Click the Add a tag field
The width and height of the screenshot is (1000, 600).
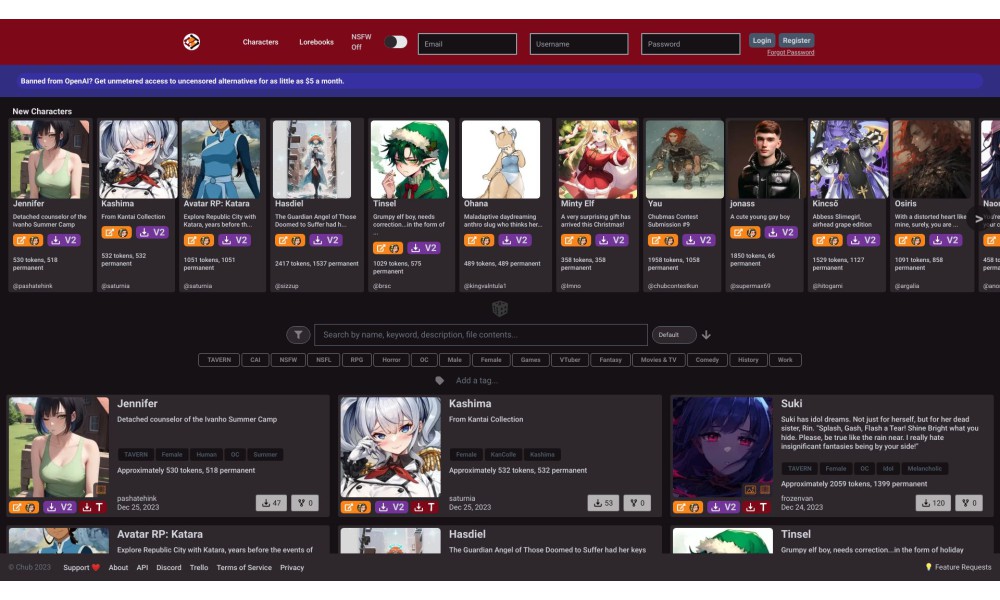[476, 381]
